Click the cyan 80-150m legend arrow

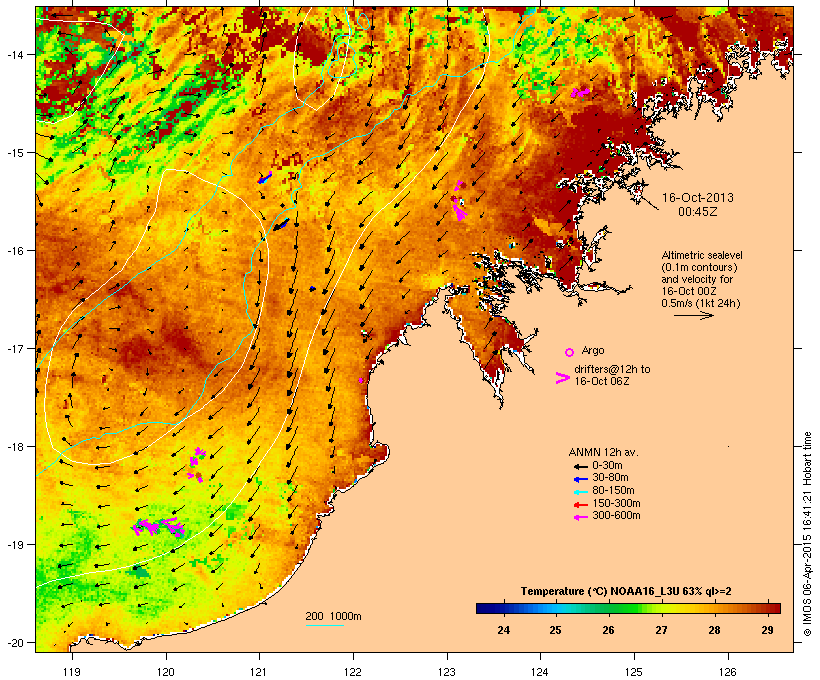coord(581,492)
